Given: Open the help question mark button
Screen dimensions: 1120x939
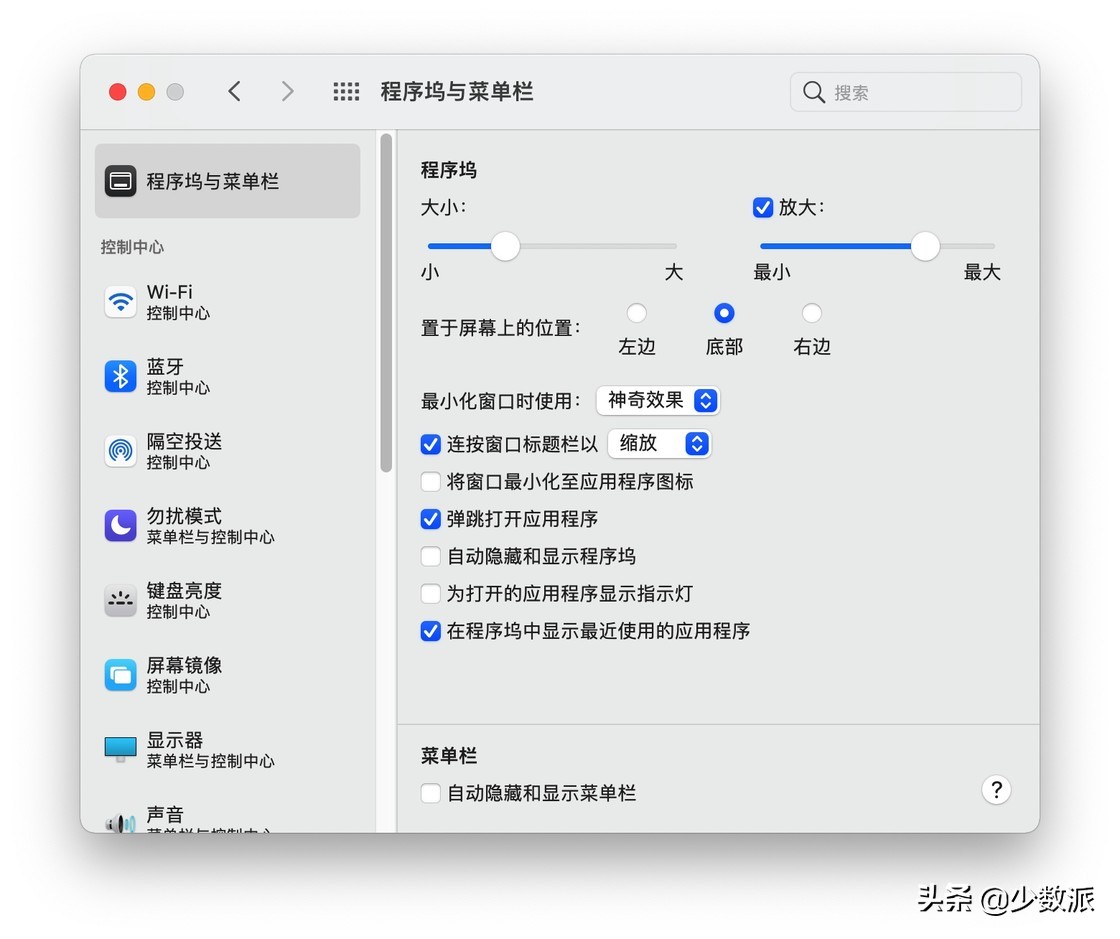Looking at the screenshot, I should click(996, 790).
